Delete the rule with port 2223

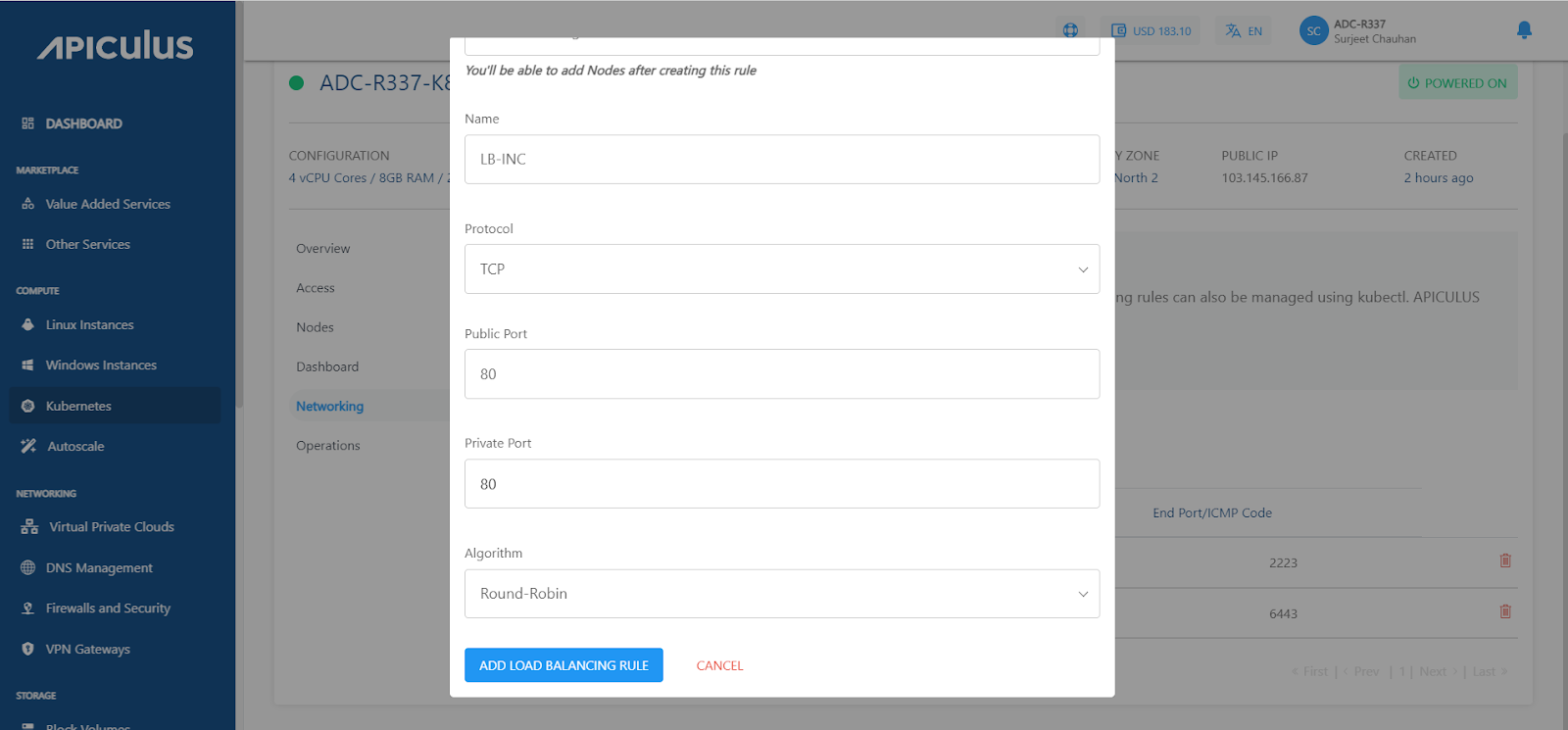[x=1505, y=561]
